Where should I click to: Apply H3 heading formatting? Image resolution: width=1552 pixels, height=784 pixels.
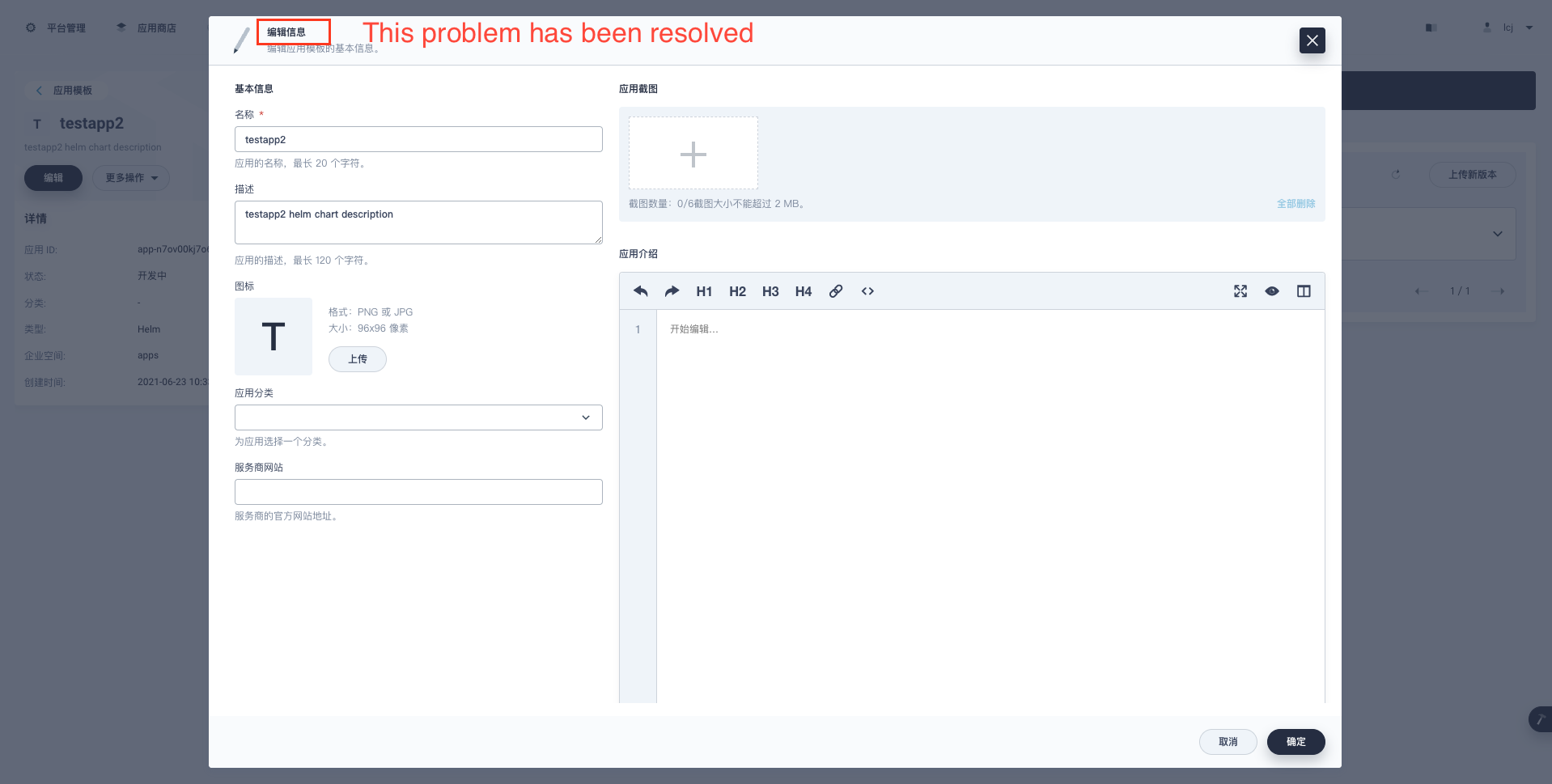[770, 291]
